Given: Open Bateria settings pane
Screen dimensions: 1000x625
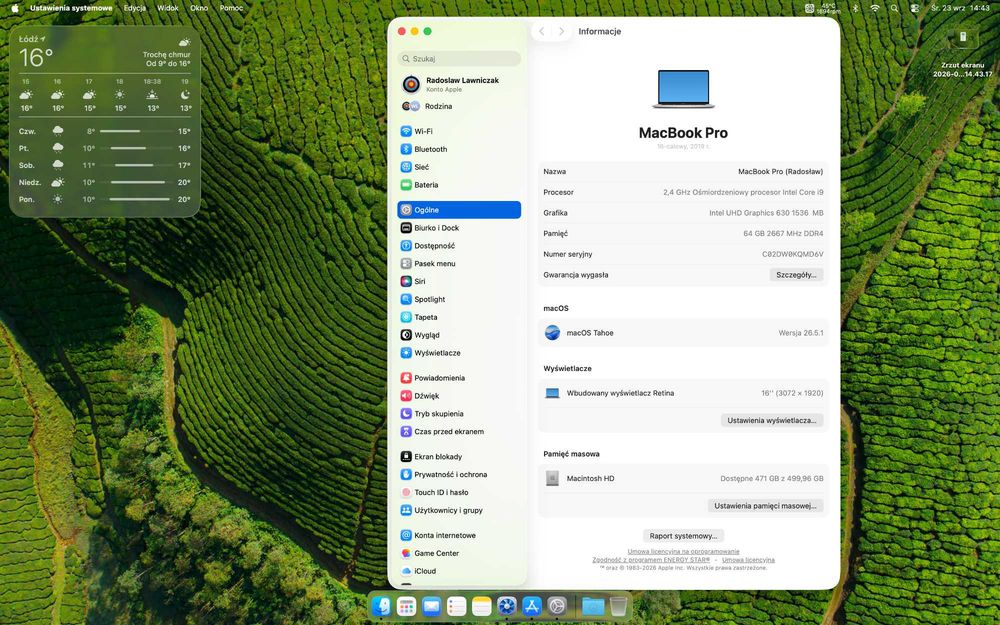Looking at the screenshot, I should coord(459,185).
